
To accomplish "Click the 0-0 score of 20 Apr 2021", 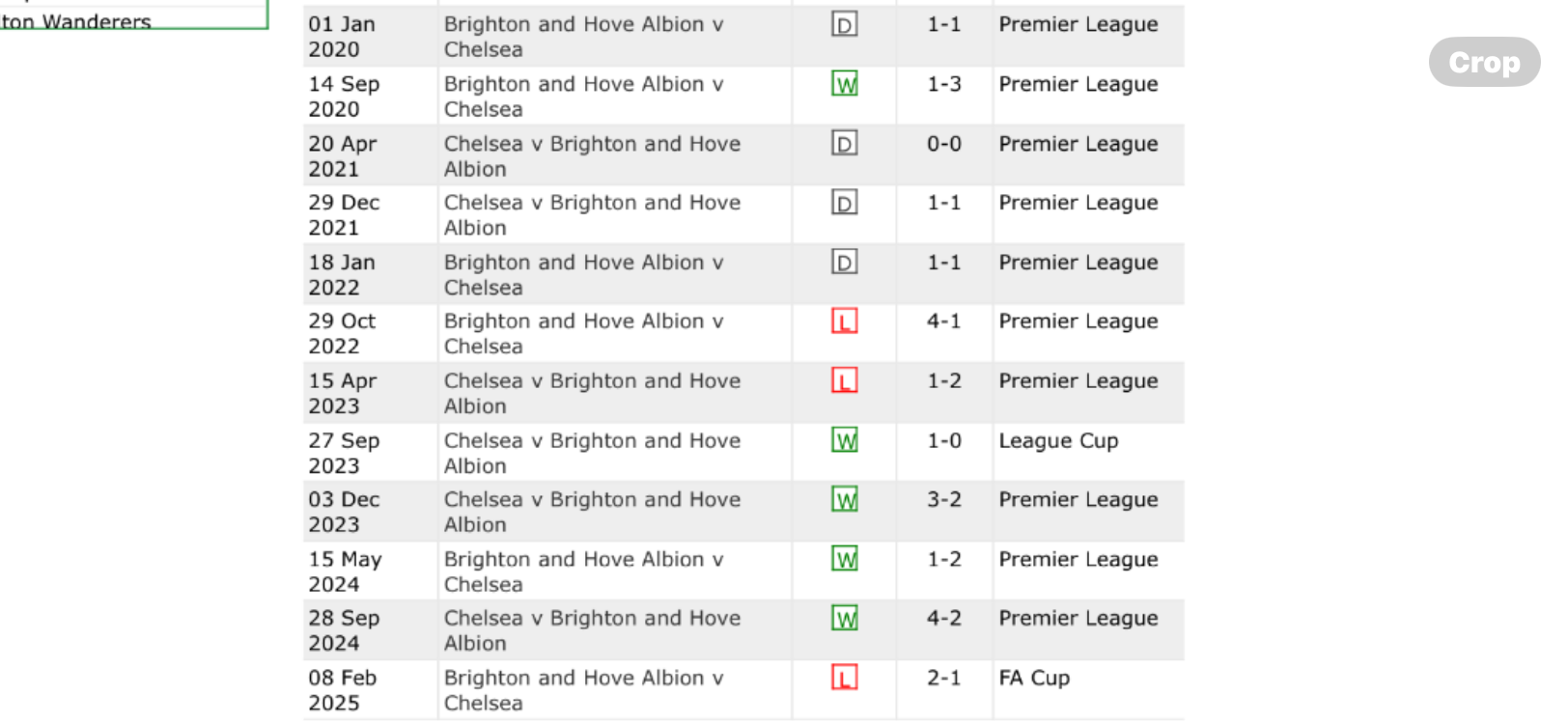I will [944, 144].
